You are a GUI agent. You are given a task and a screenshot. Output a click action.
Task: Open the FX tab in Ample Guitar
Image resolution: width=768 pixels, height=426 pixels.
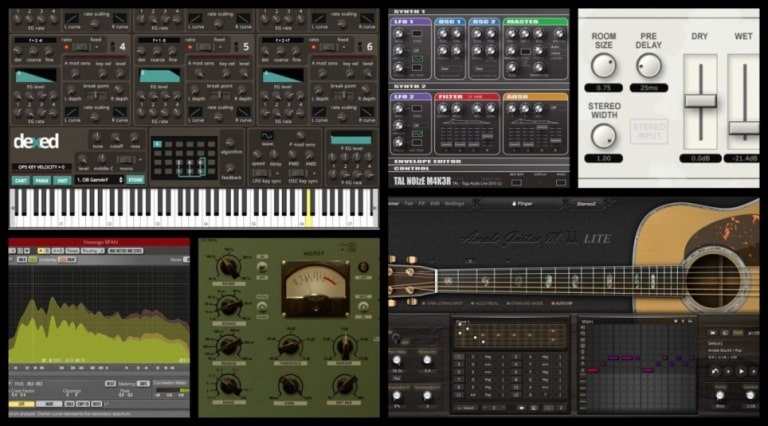[422, 204]
